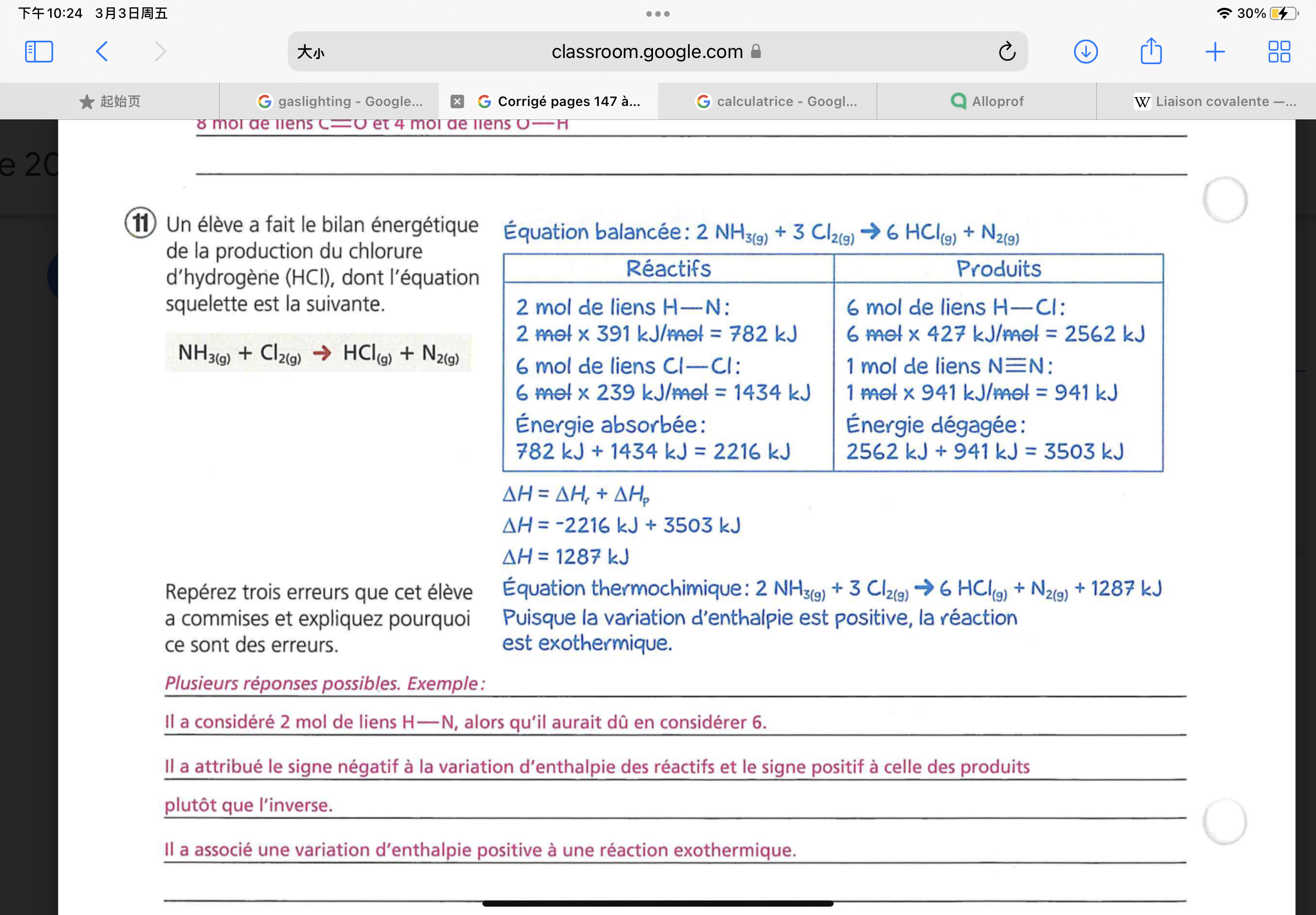Open the text size 大小 menu
1316x915 pixels.
tap(311, 52)
